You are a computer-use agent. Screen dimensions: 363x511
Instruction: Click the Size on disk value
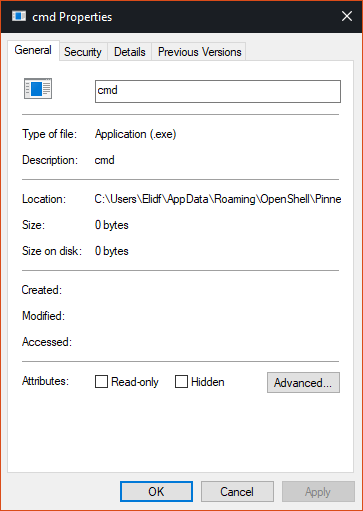112,251
